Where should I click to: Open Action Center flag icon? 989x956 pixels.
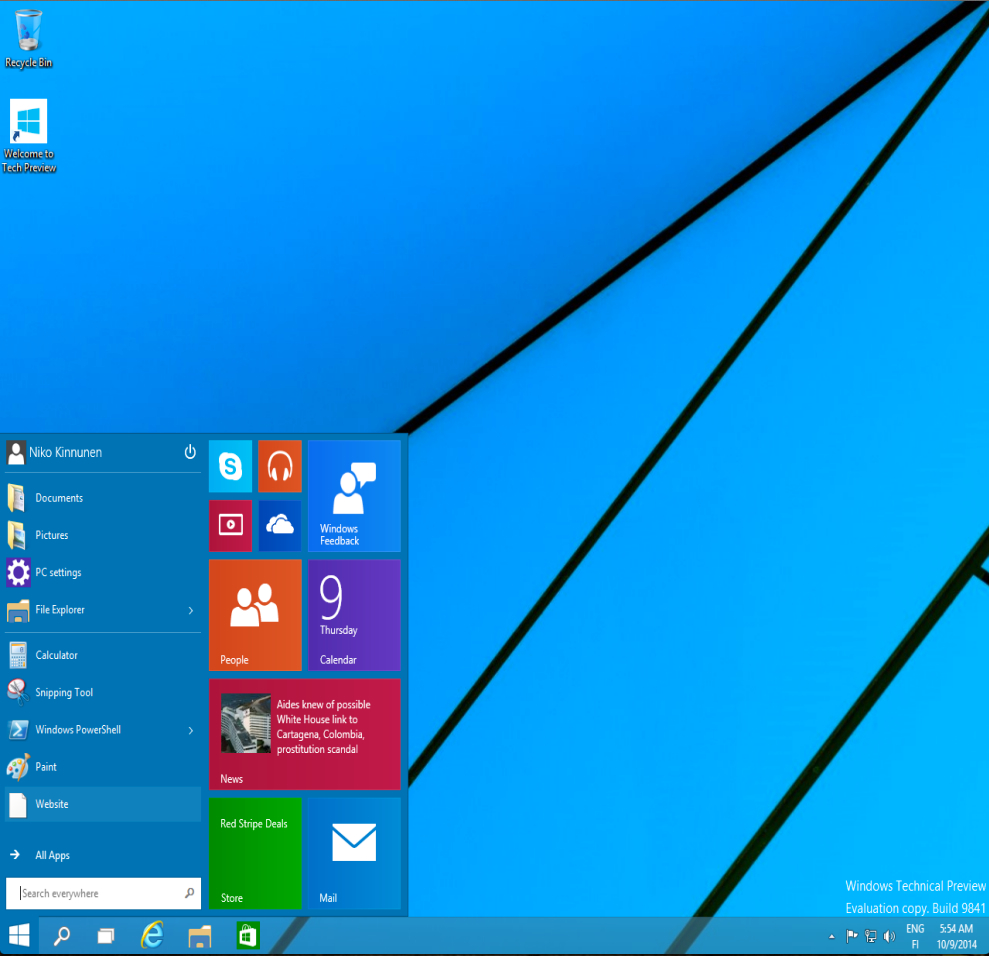tap(851, 936)
